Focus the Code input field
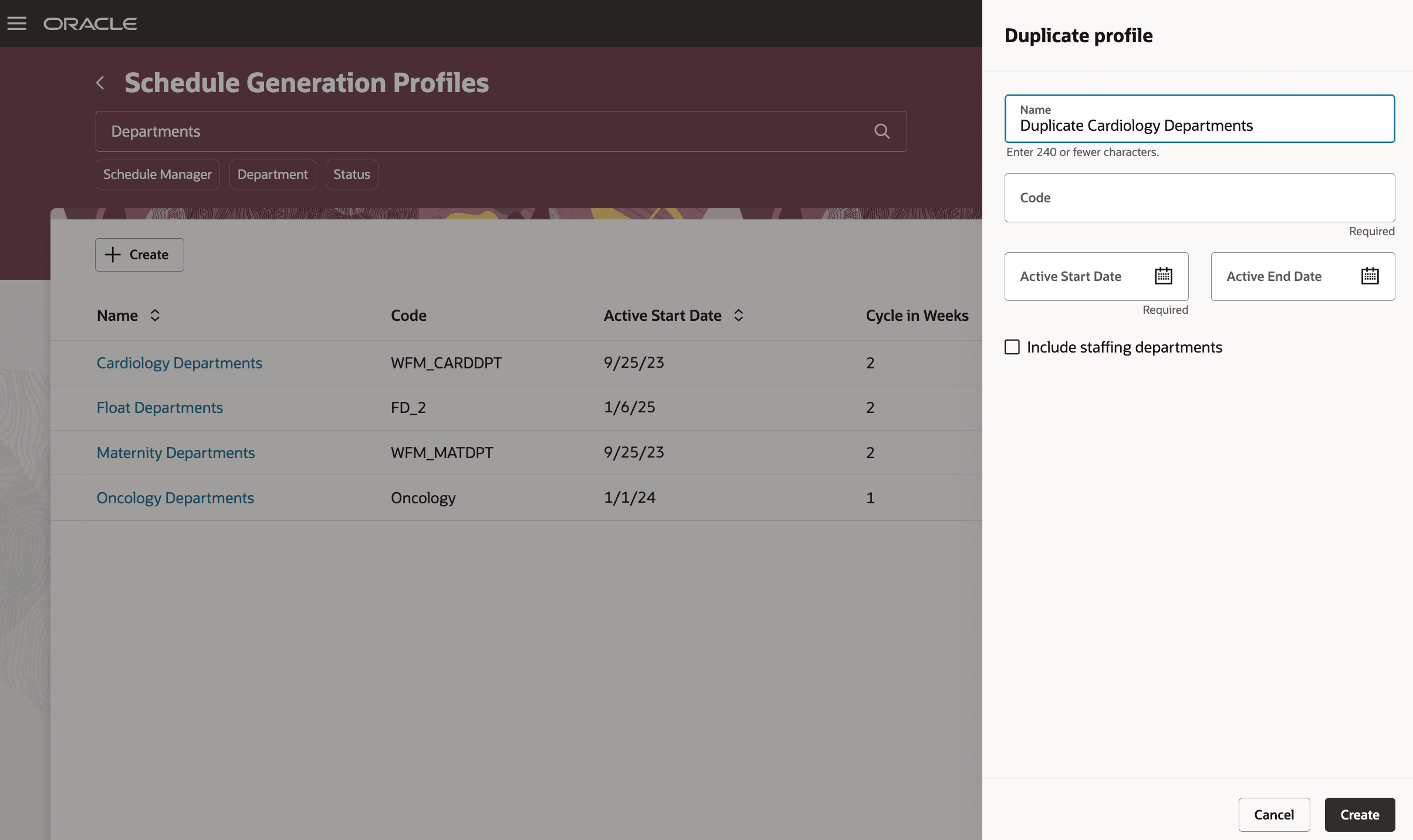1413x840 pixels. tap(1199, 198)
